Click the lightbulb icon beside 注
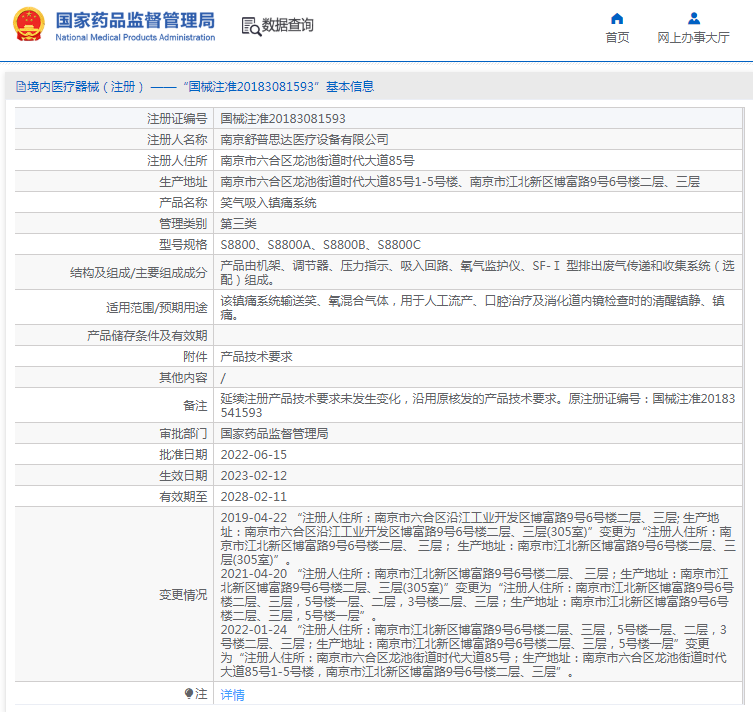The width and height of the screenshot is (753, 712). click(x=188, y=693)
